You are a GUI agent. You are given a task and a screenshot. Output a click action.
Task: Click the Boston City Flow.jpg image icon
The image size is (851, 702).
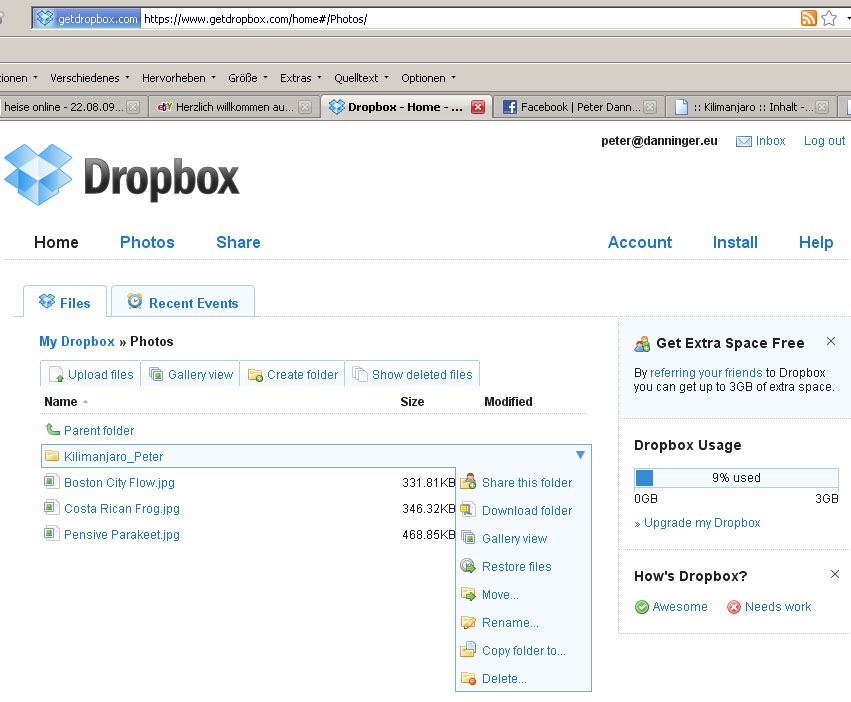52,482
